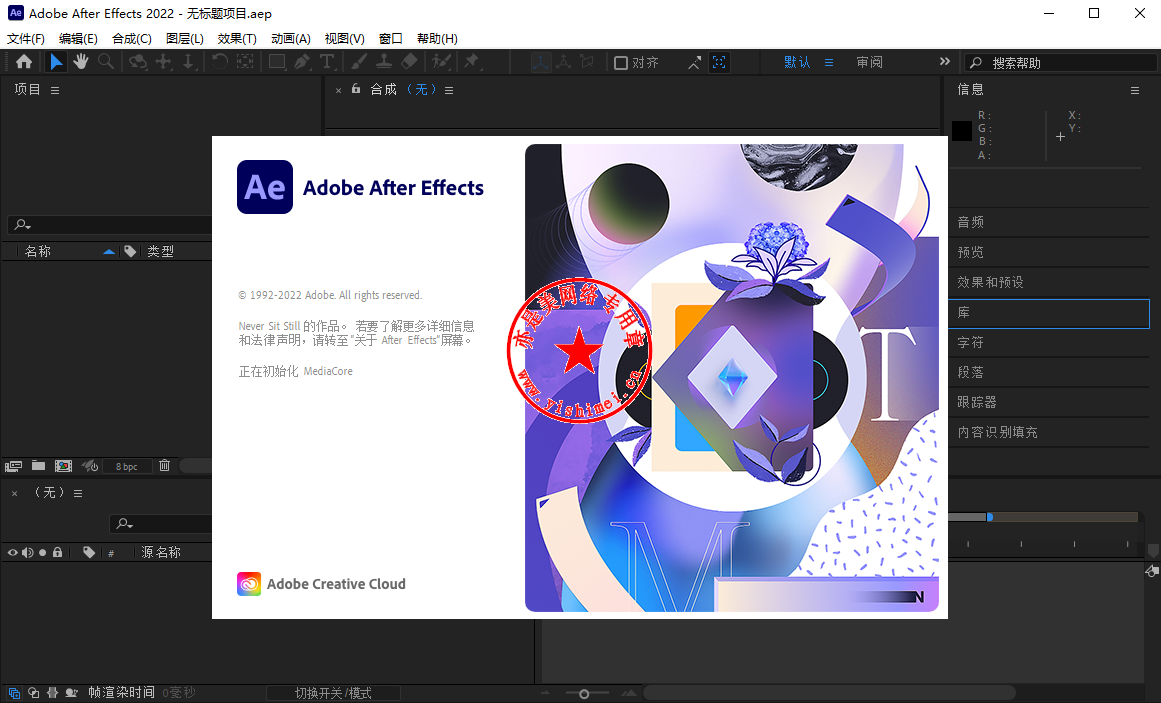Click the 切换开关/模式 button

click(333, 693)
